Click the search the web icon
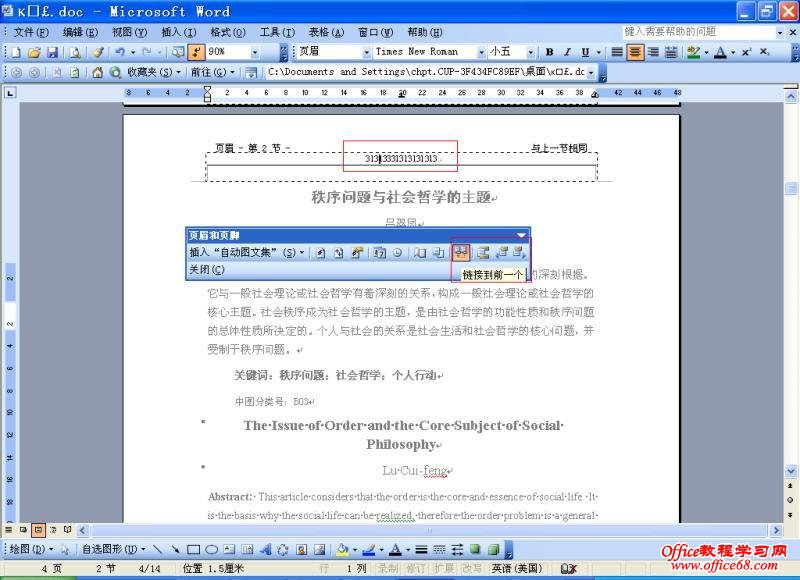800x580 pixels. click(115, 72)
